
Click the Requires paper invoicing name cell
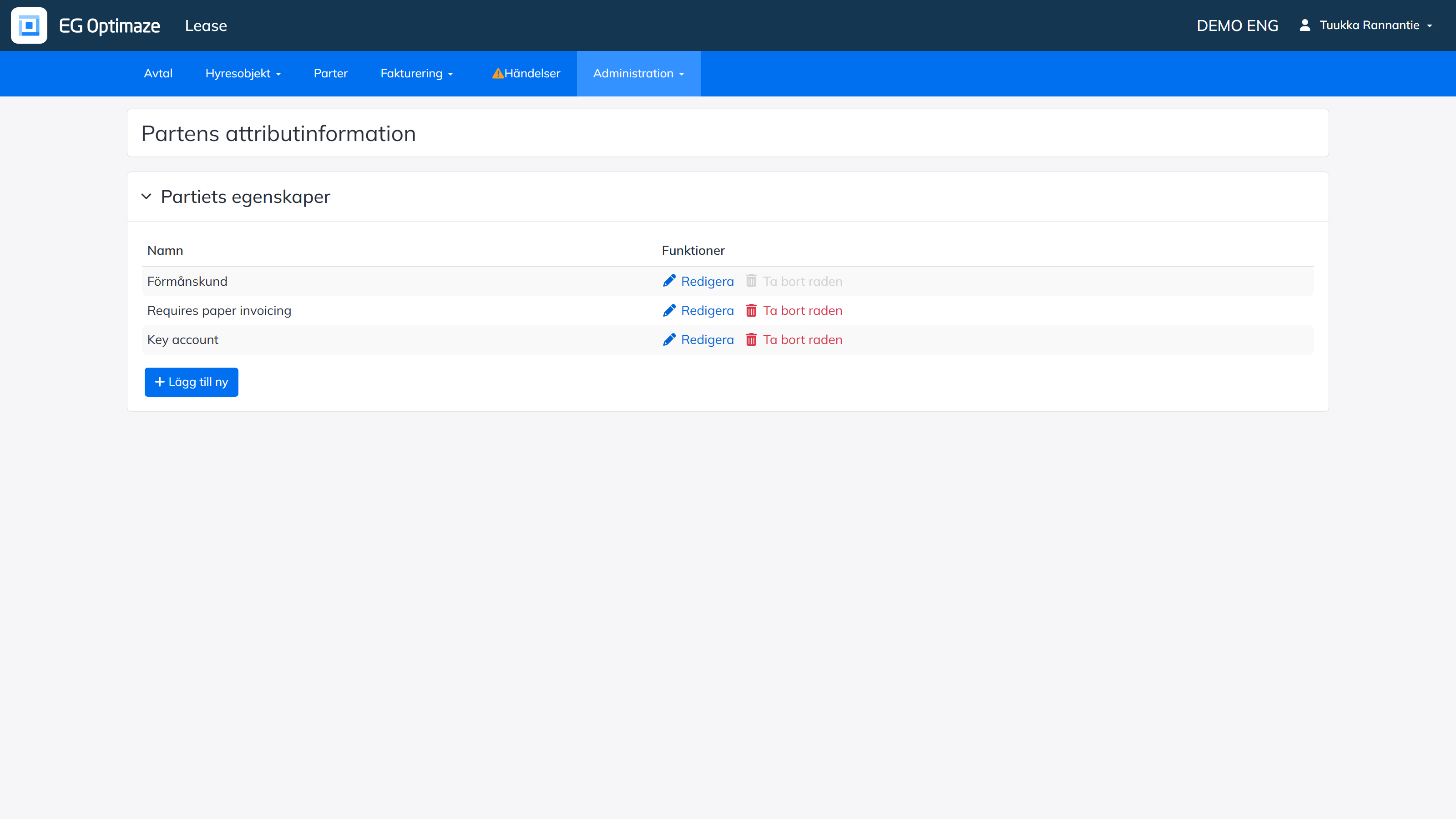[219, 311]
